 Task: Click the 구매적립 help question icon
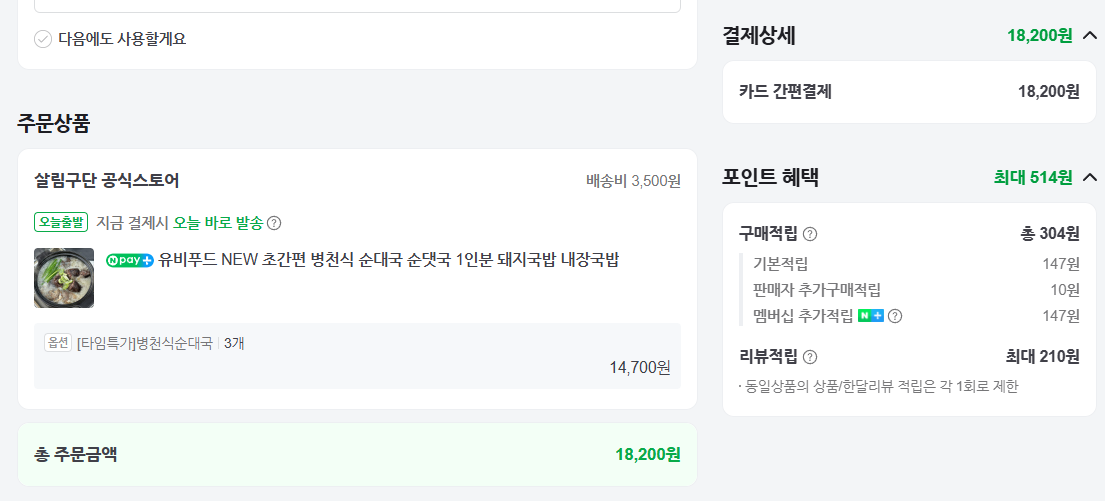coord(810,234)
